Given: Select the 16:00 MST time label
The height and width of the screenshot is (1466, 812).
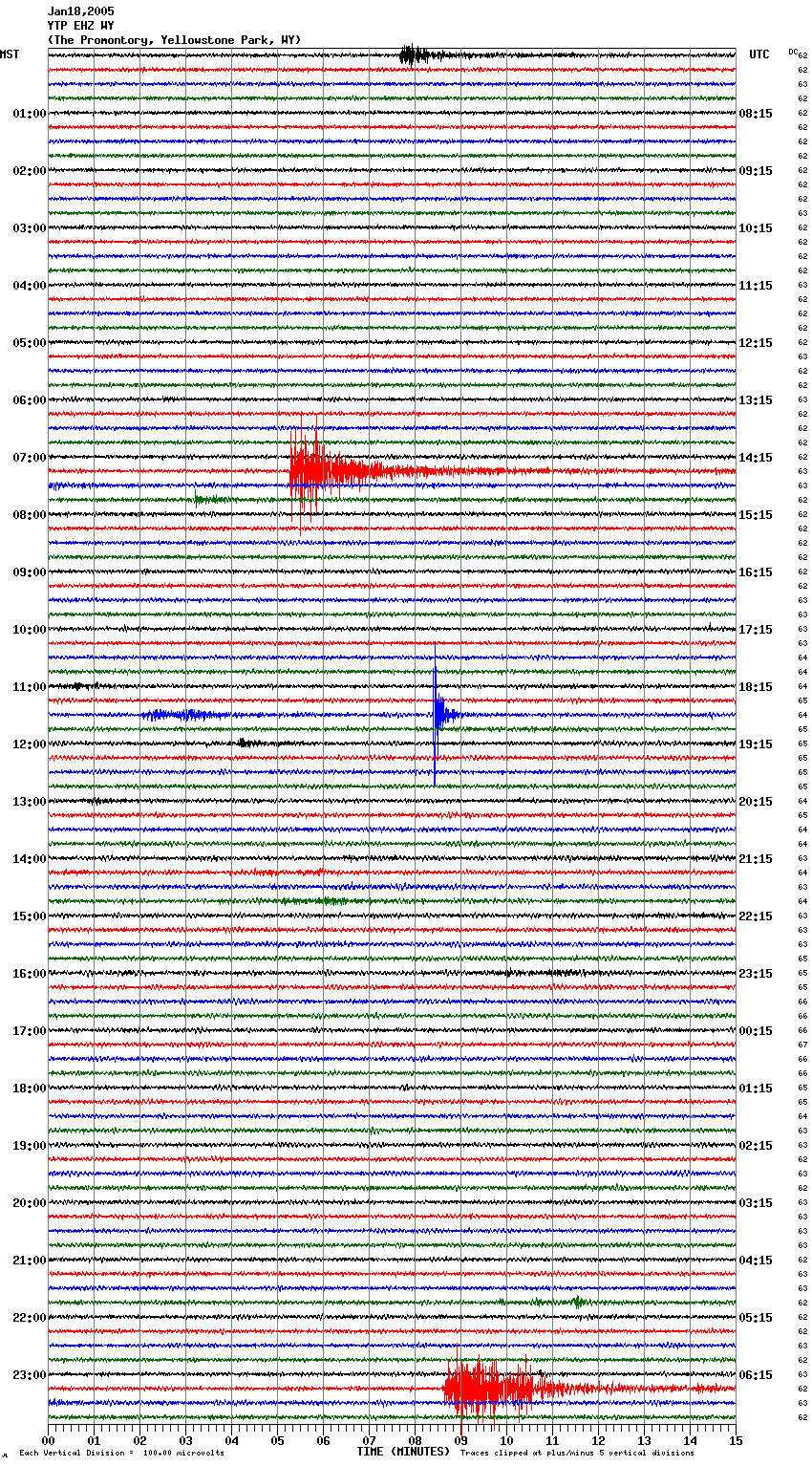Looking at the screenshot, I should (30, 974).
